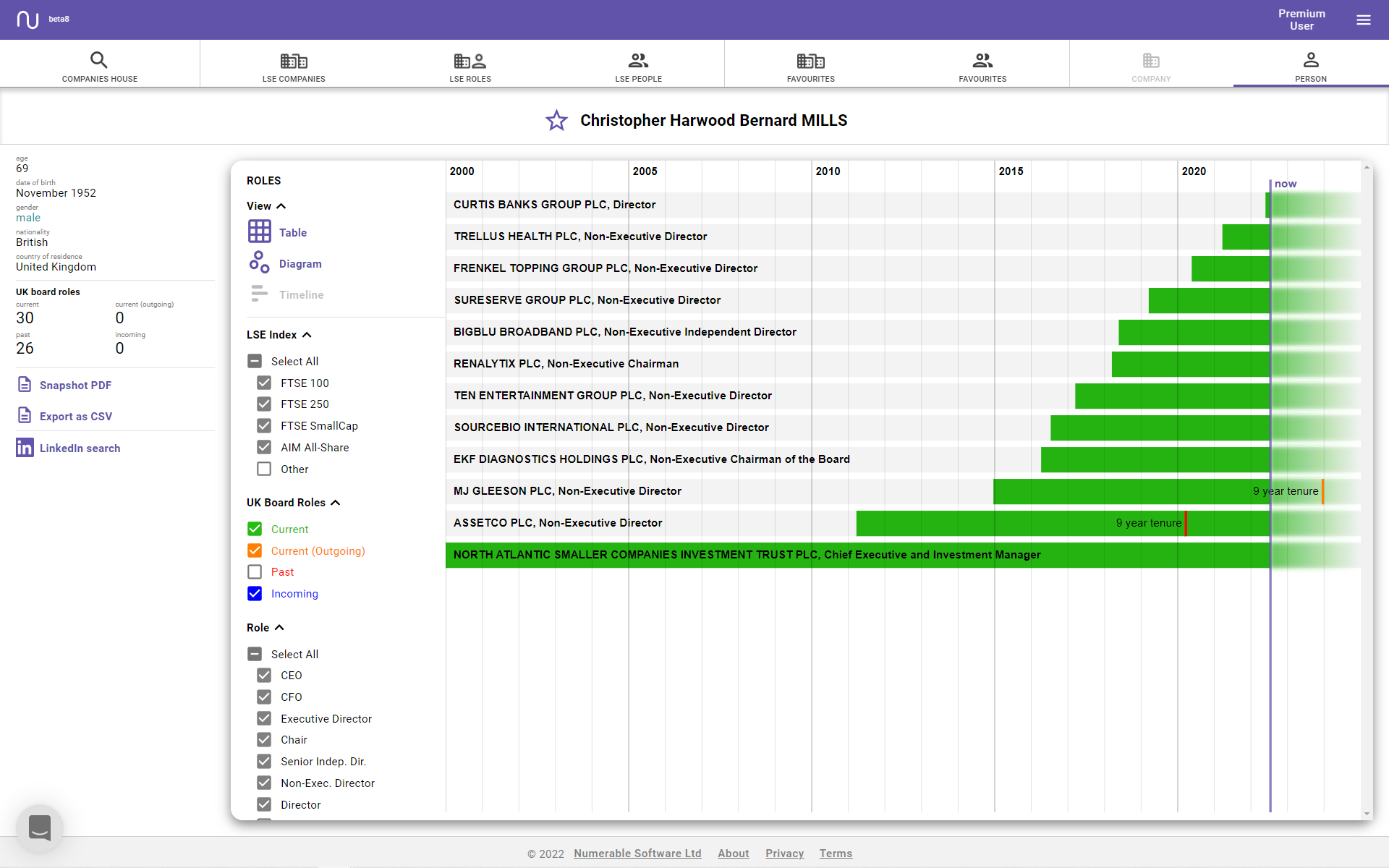The height and width of the screenshot is (868, 1389).
Task: Click the Export as CSV file icon
Action: [25, 416]
